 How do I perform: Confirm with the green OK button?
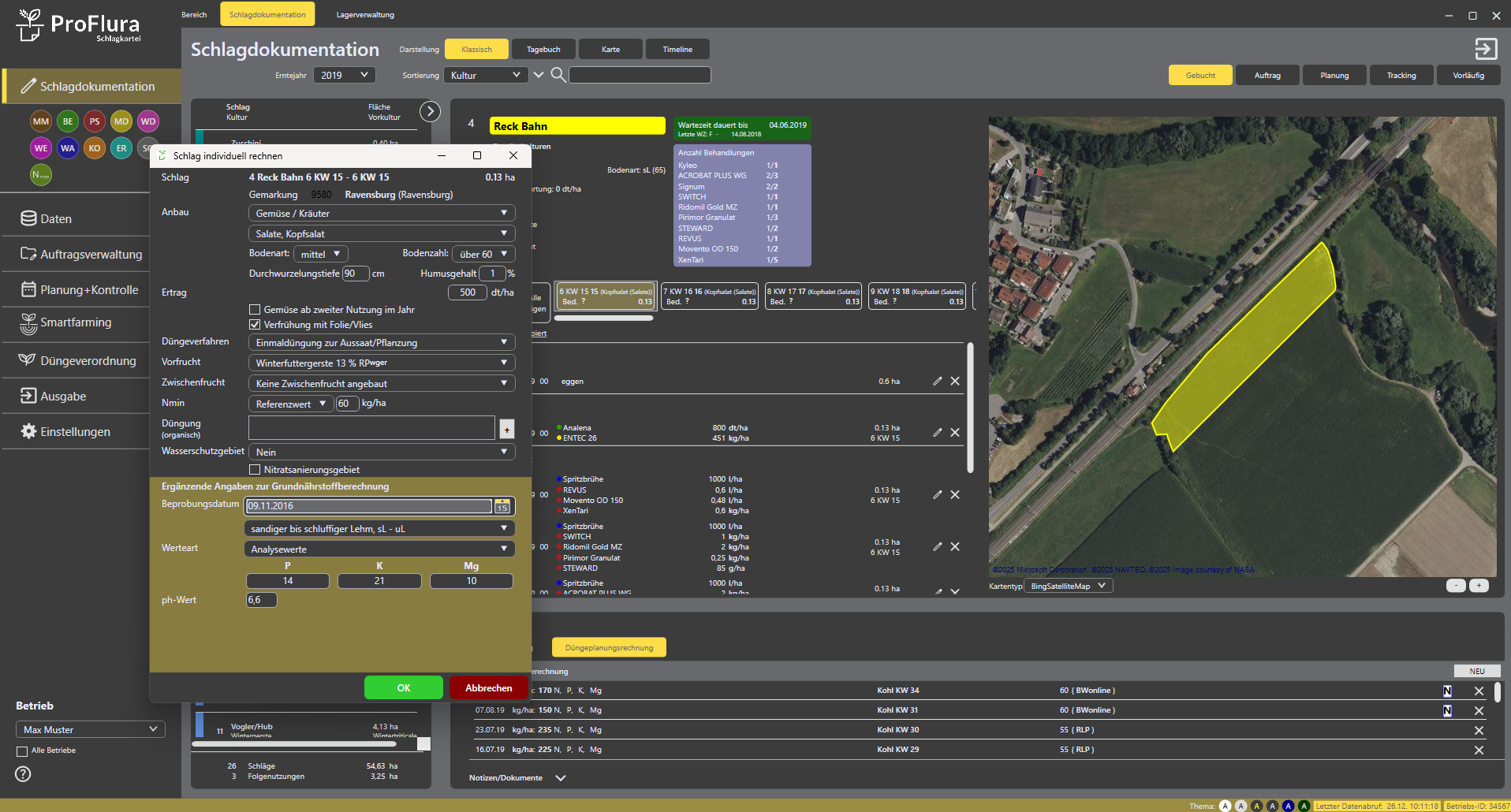403,687
